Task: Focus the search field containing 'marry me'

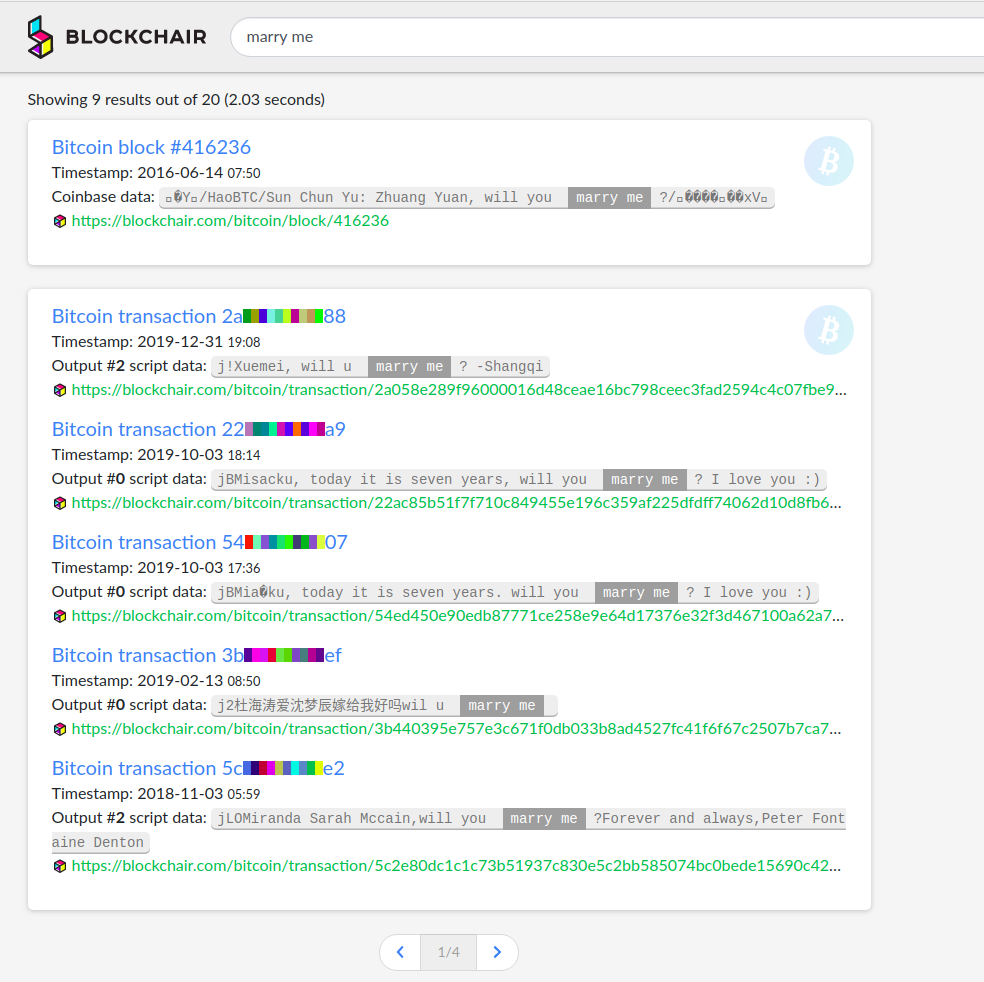Action: 607,37
